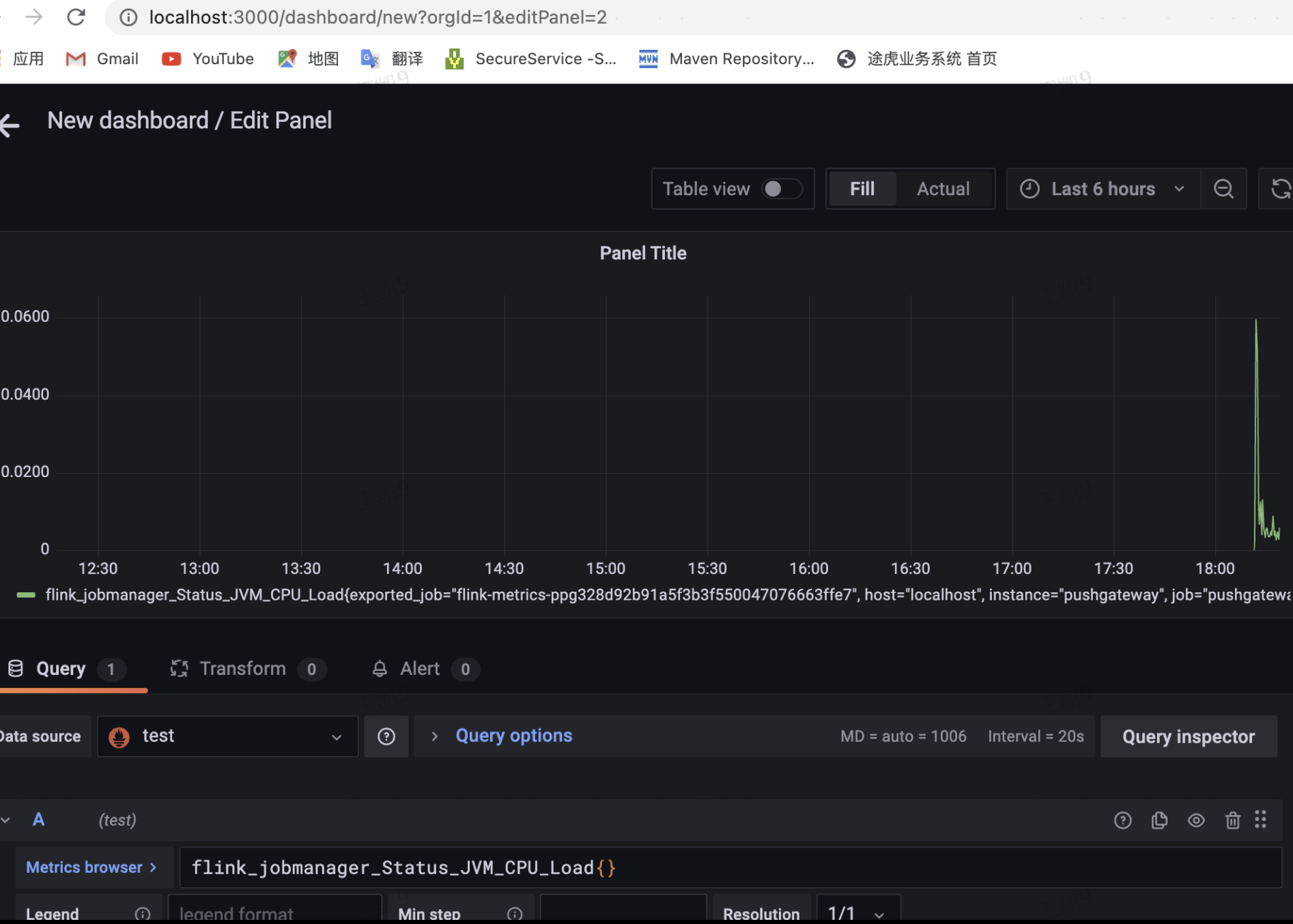Click the flink_jobmanager metric query field
1293x924 pixels.
(x=478, y=867)
